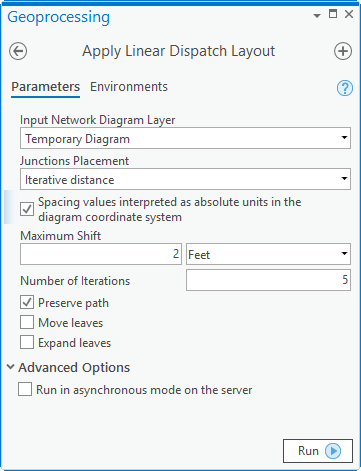Click the Input Network Diagram Layer label

tap(98, 120)
